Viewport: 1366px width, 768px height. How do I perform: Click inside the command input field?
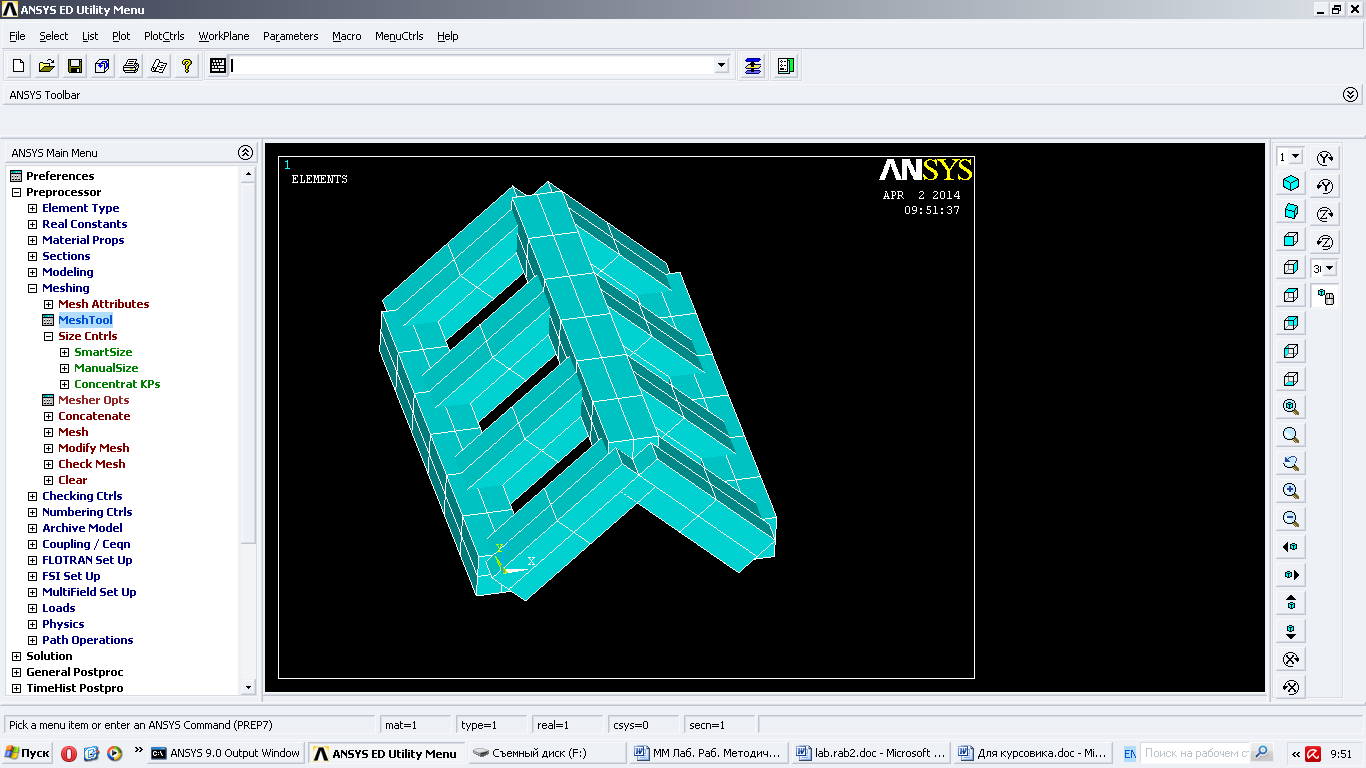[472, 66]
